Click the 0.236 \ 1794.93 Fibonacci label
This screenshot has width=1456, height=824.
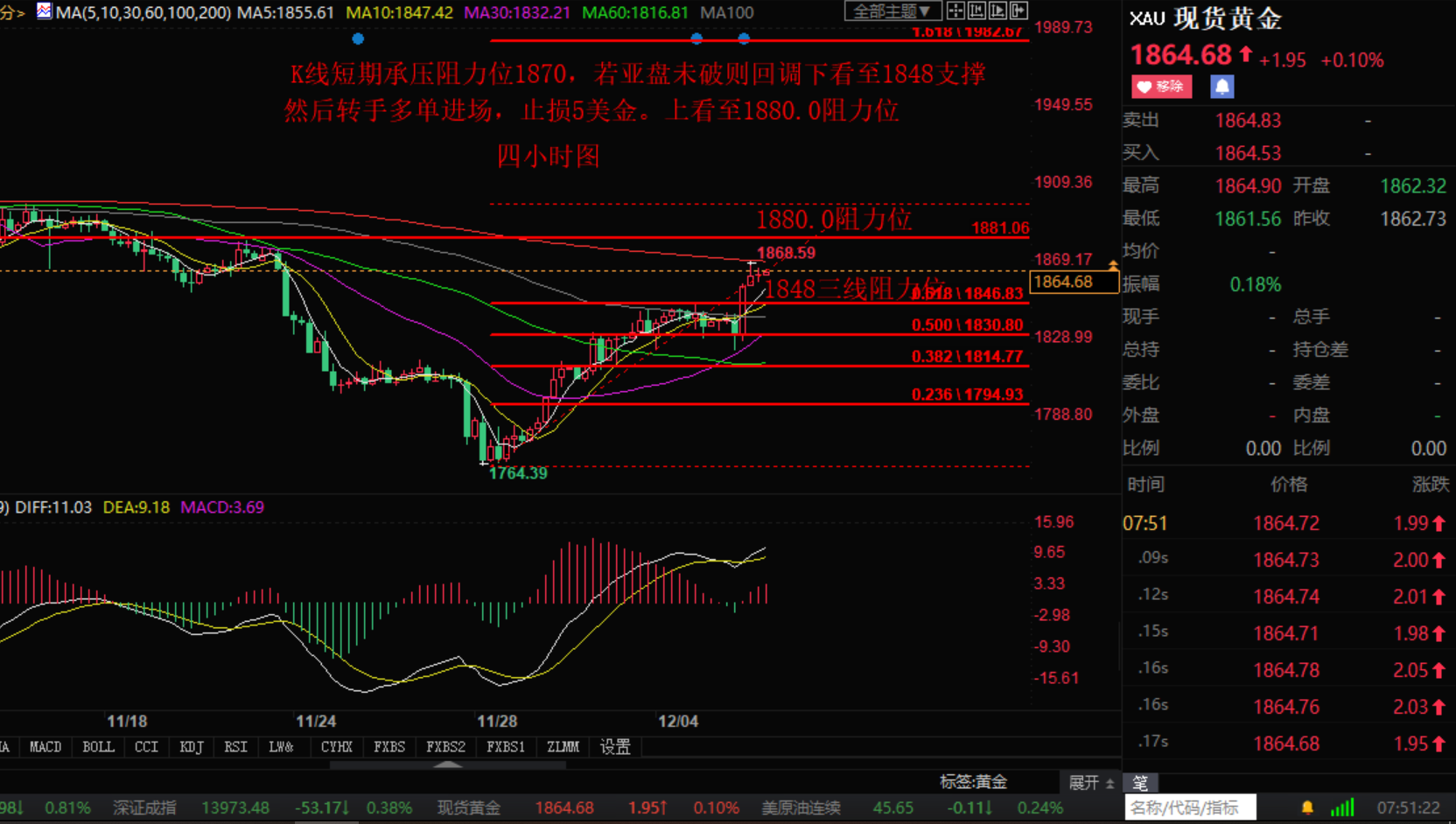(x=967, y=395)
